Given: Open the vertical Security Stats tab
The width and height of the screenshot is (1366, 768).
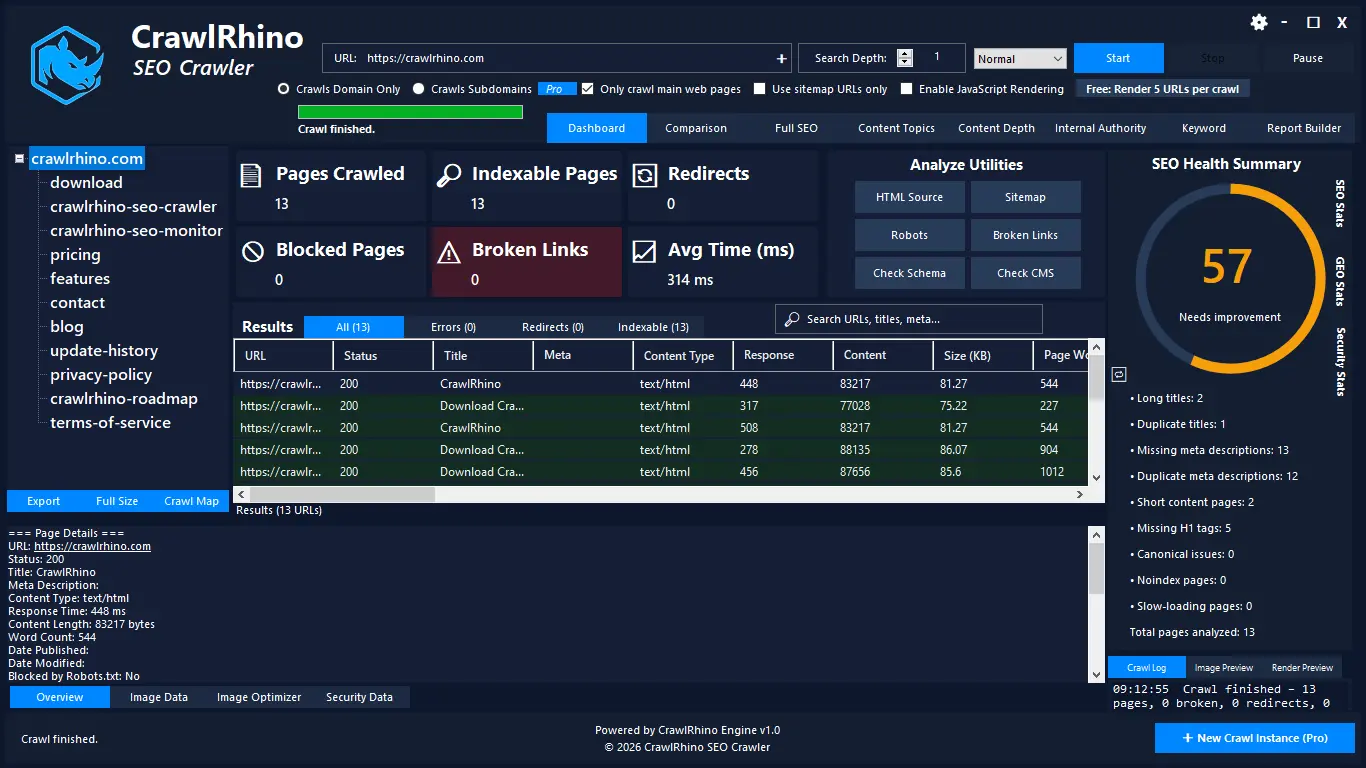Looking at the screenshot, I should pyautogui.click(x=1341, y=362).
